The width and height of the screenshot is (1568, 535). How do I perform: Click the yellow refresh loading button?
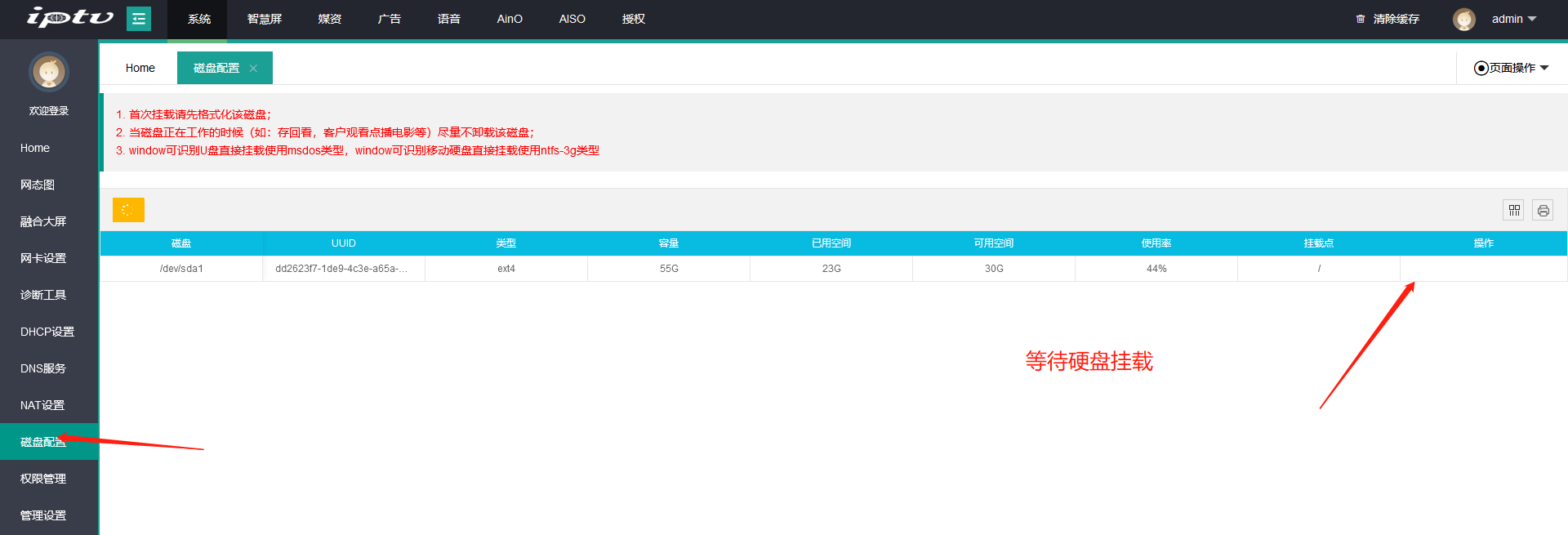pos(128,210)
